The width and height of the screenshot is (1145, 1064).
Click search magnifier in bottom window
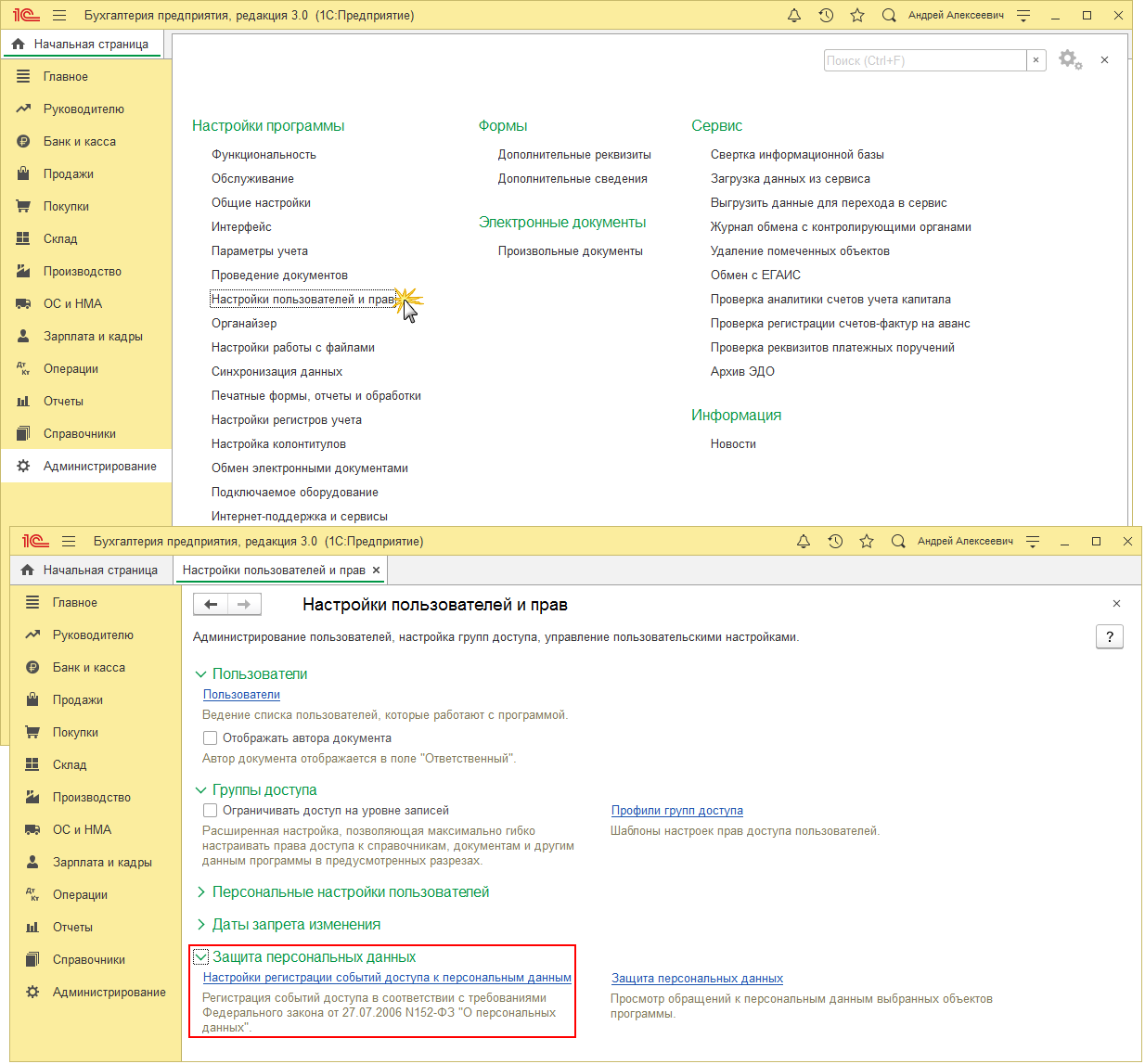(898, 542)
